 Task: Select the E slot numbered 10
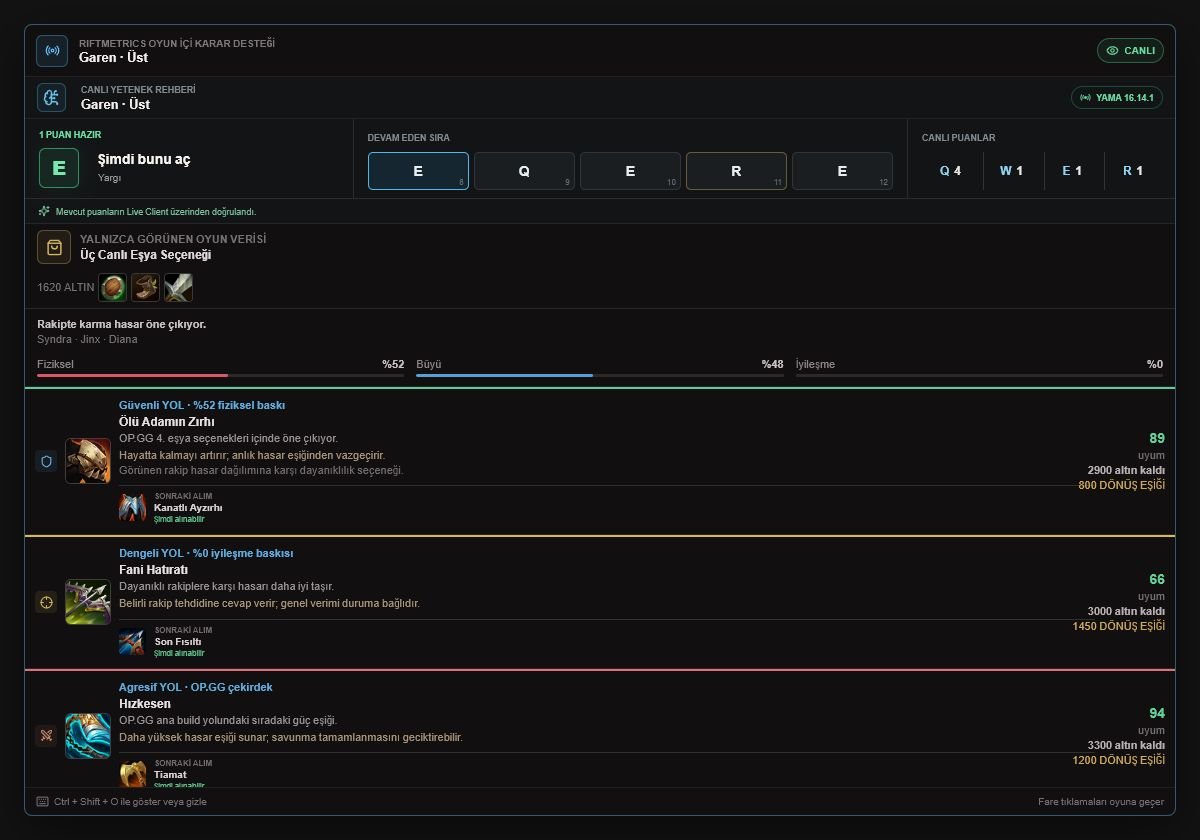[630, 171]
